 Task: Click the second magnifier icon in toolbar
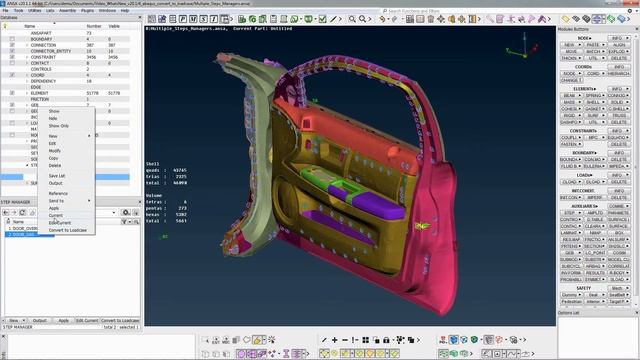click(x=362, y=19)
